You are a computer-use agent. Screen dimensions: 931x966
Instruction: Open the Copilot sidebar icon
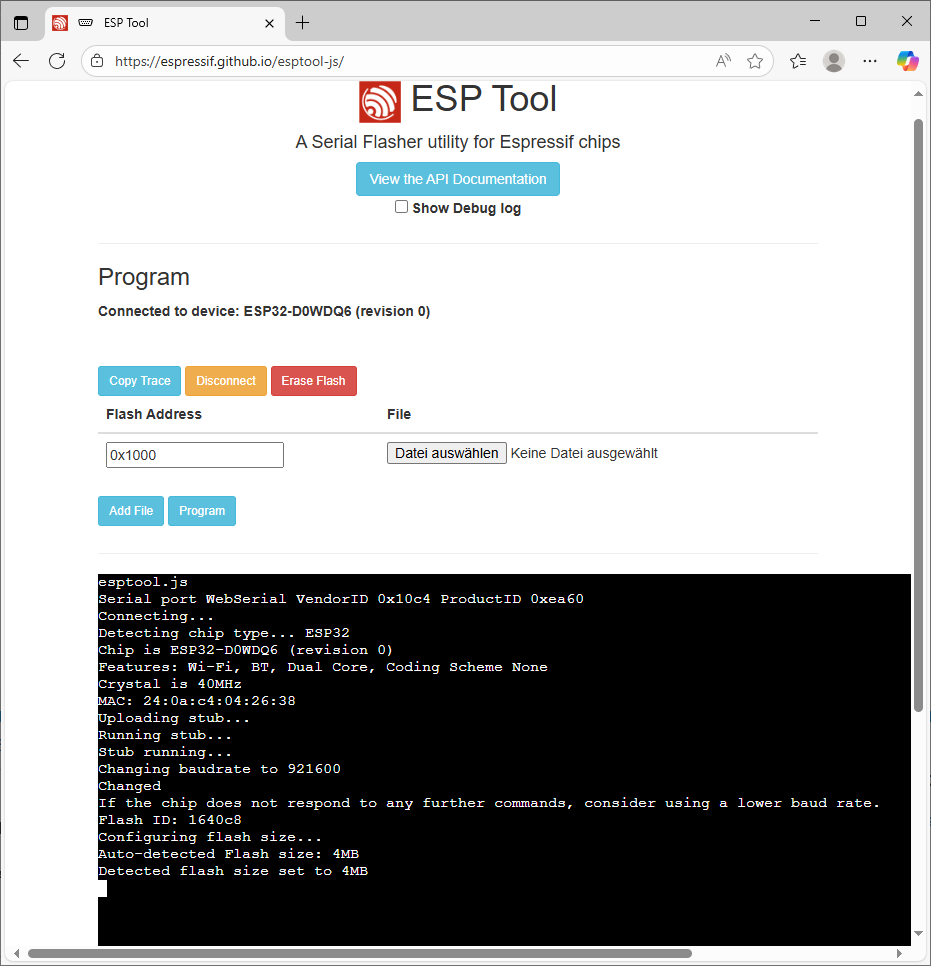[x=907, y=61]
